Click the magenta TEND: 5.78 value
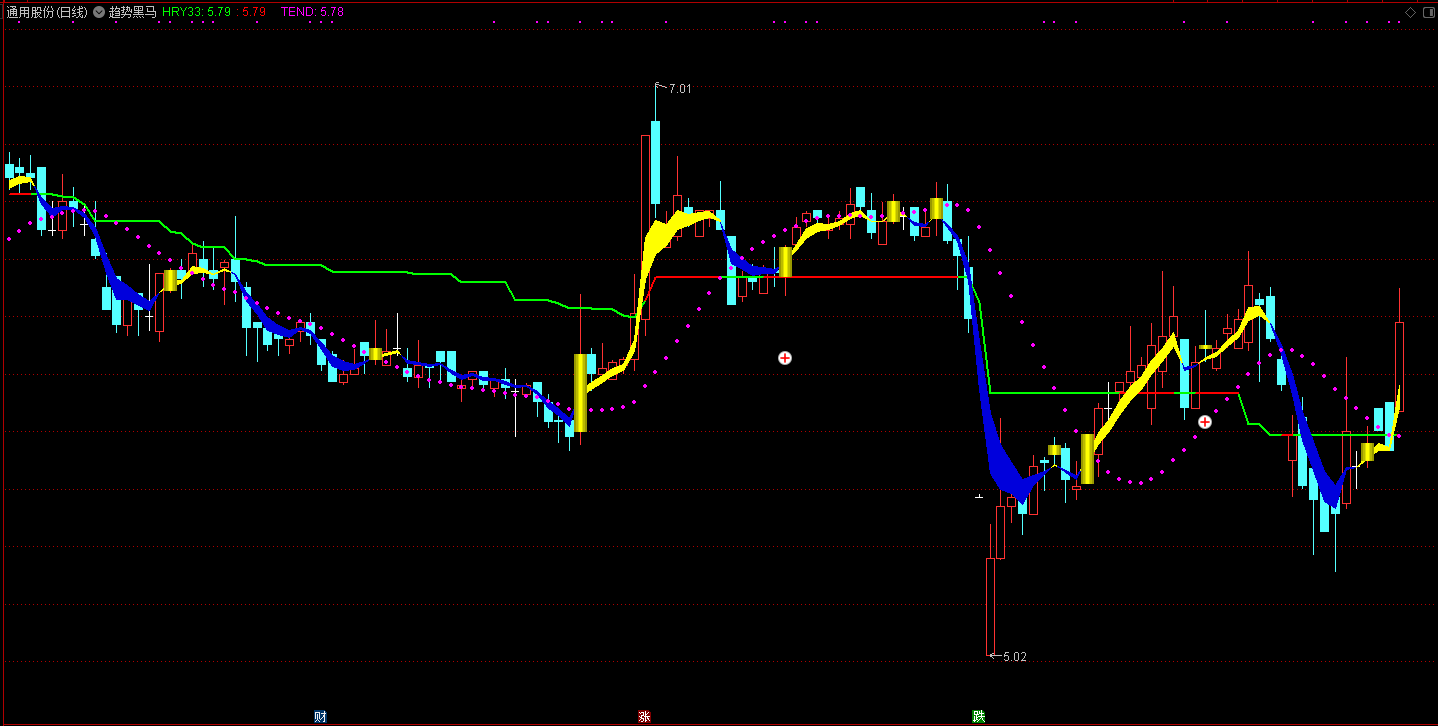Screen dimensions: 1438x726 coord(312,12)
